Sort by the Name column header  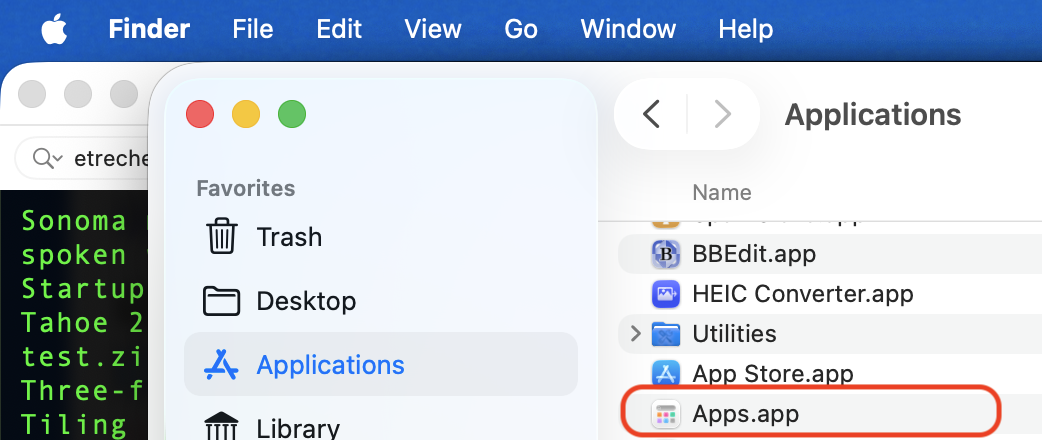(x=721, y=192)
